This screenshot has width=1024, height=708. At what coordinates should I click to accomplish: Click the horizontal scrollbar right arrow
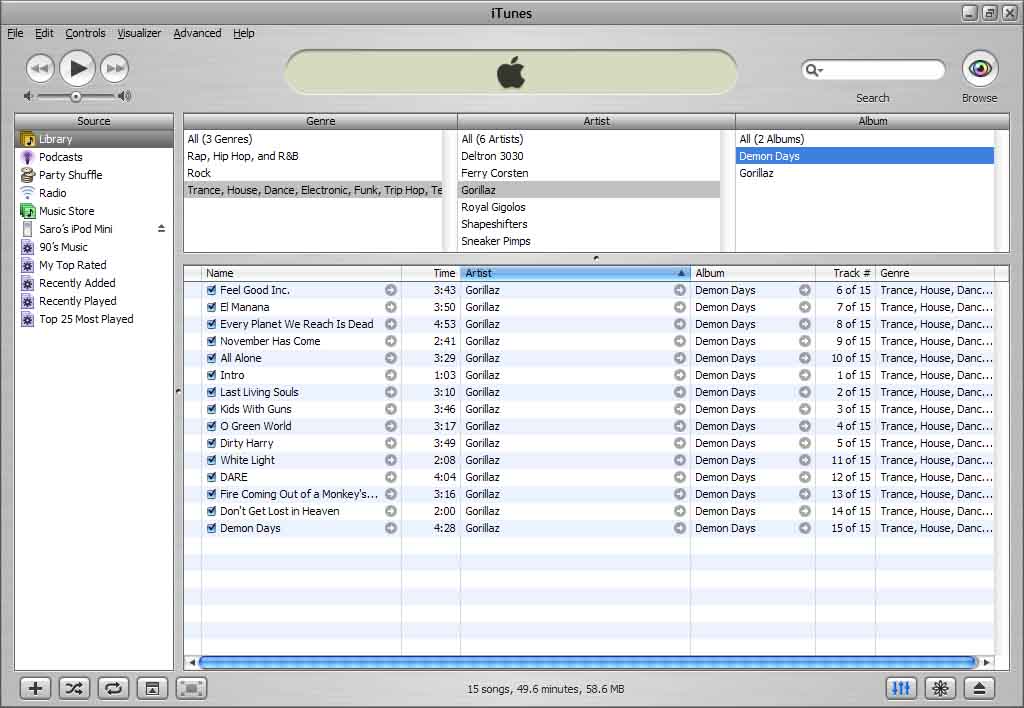986,662
